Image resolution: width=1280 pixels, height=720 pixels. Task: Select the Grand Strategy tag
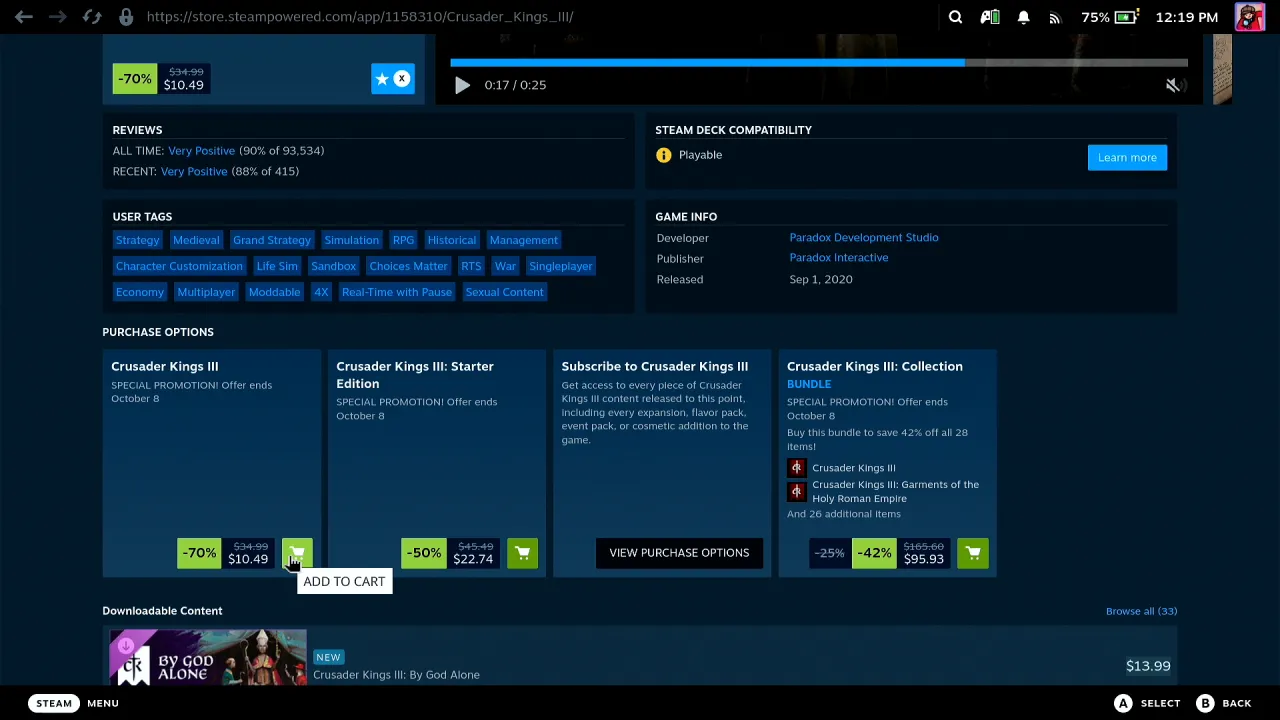tap(272, 240)
